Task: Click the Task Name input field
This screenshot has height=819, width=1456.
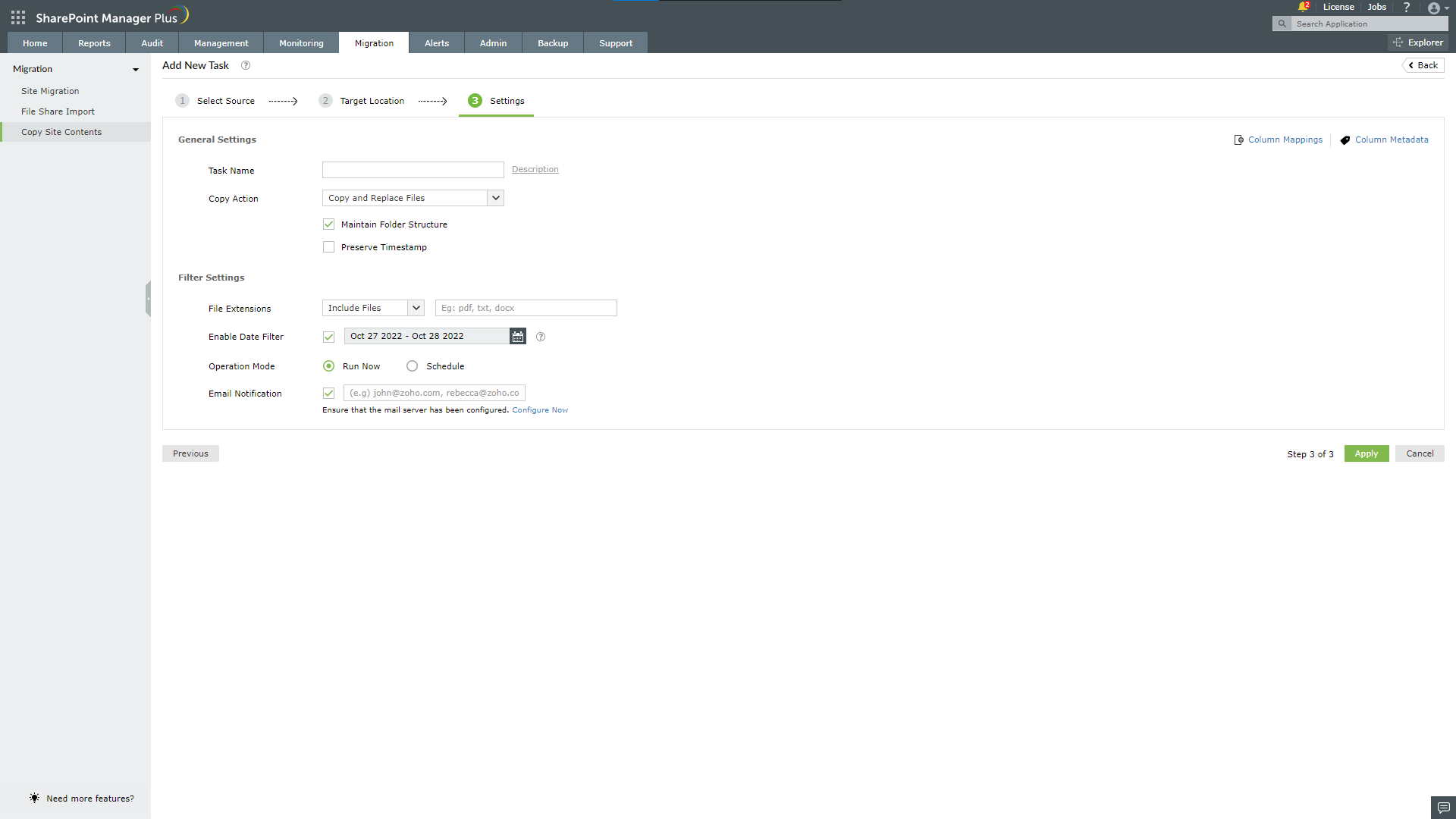Action: [x=413, y=169]
